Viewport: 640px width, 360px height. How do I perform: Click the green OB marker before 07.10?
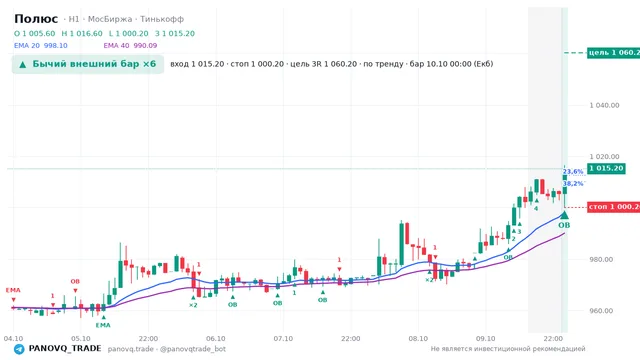pos(278,300)
